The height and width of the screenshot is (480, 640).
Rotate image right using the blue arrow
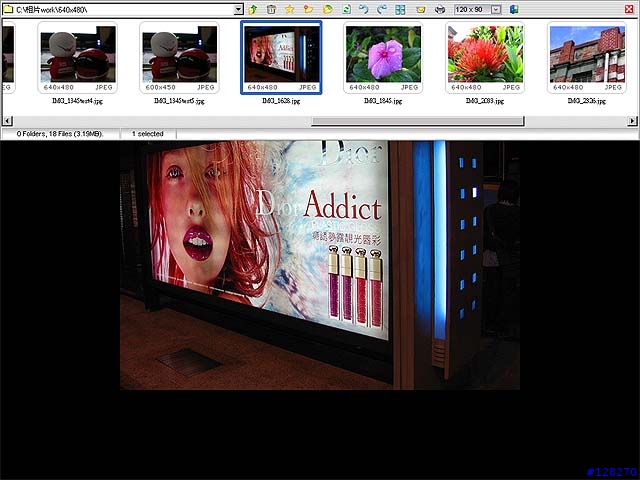(x=382, y=9)
